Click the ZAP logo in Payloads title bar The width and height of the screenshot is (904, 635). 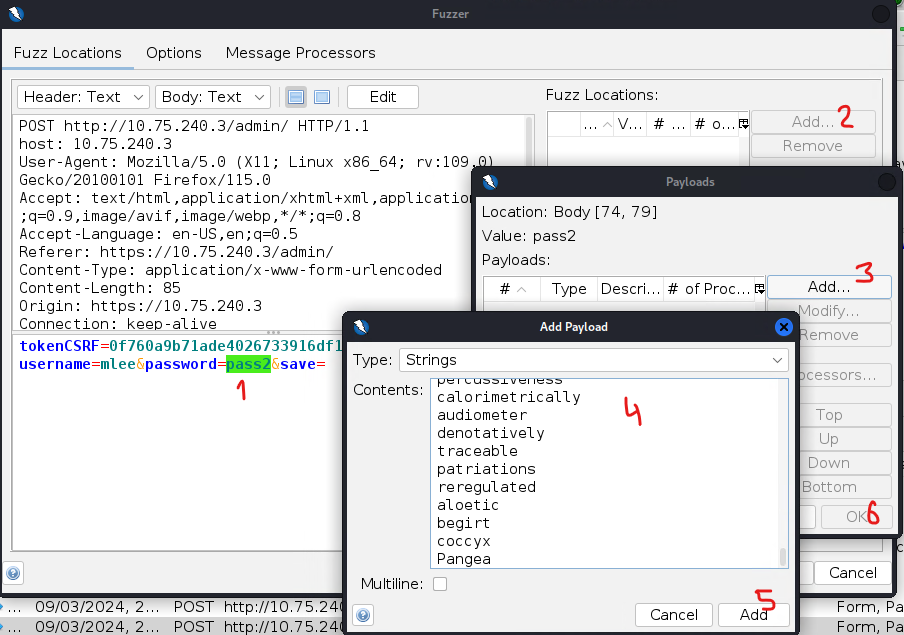click(x=489, y=182)
